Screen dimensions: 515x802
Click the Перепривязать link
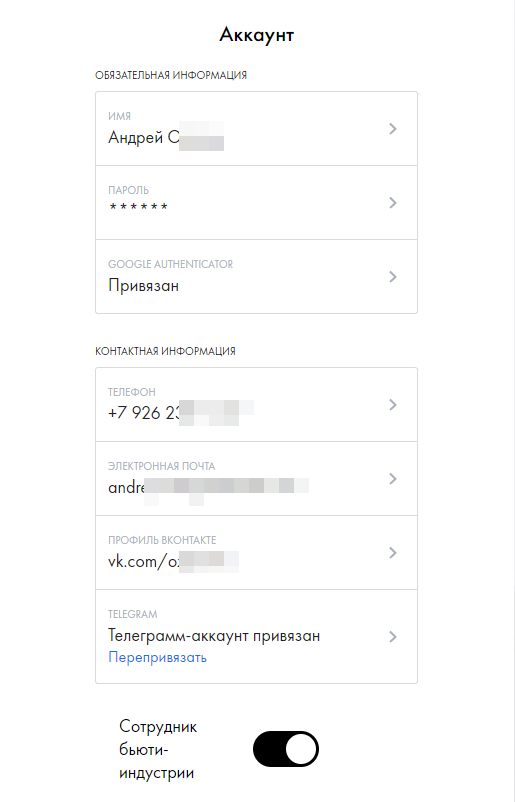pyautogui.click(x=158, y=657)
